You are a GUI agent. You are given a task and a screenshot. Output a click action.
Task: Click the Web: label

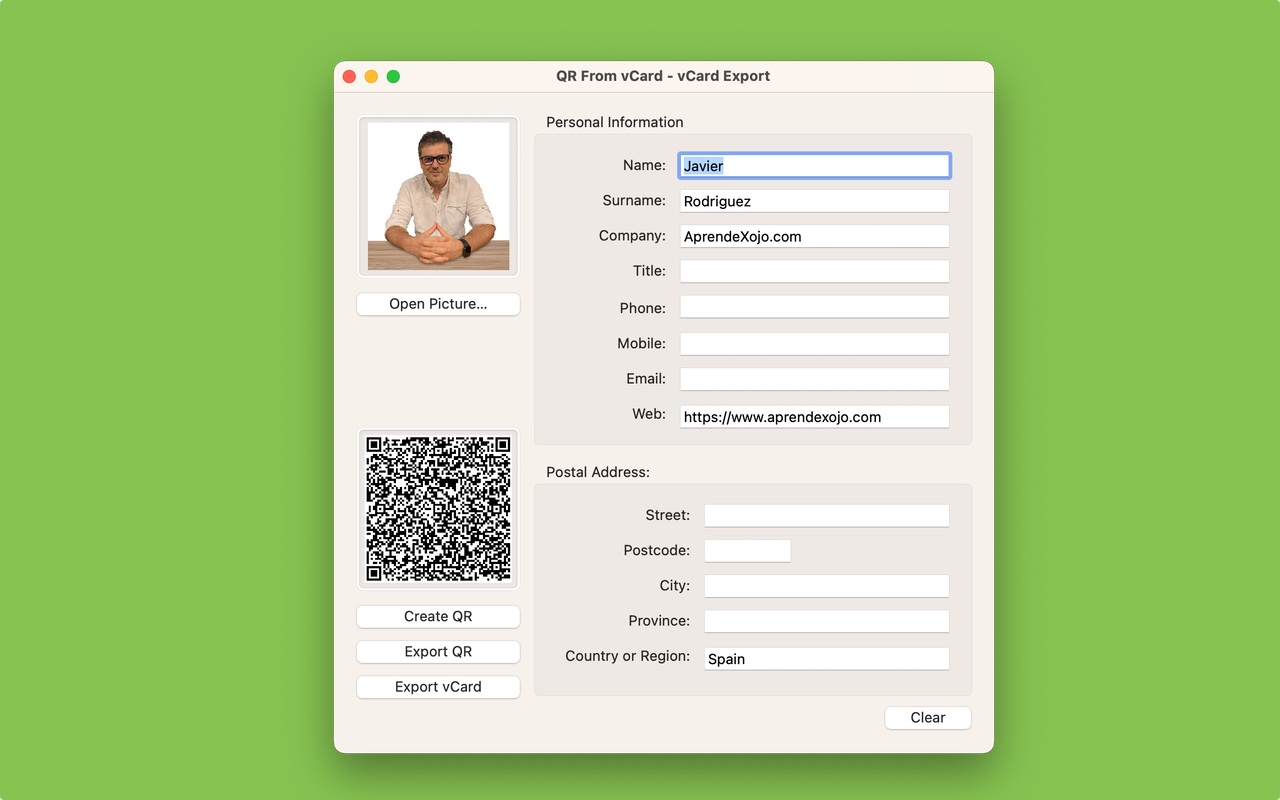649,413
